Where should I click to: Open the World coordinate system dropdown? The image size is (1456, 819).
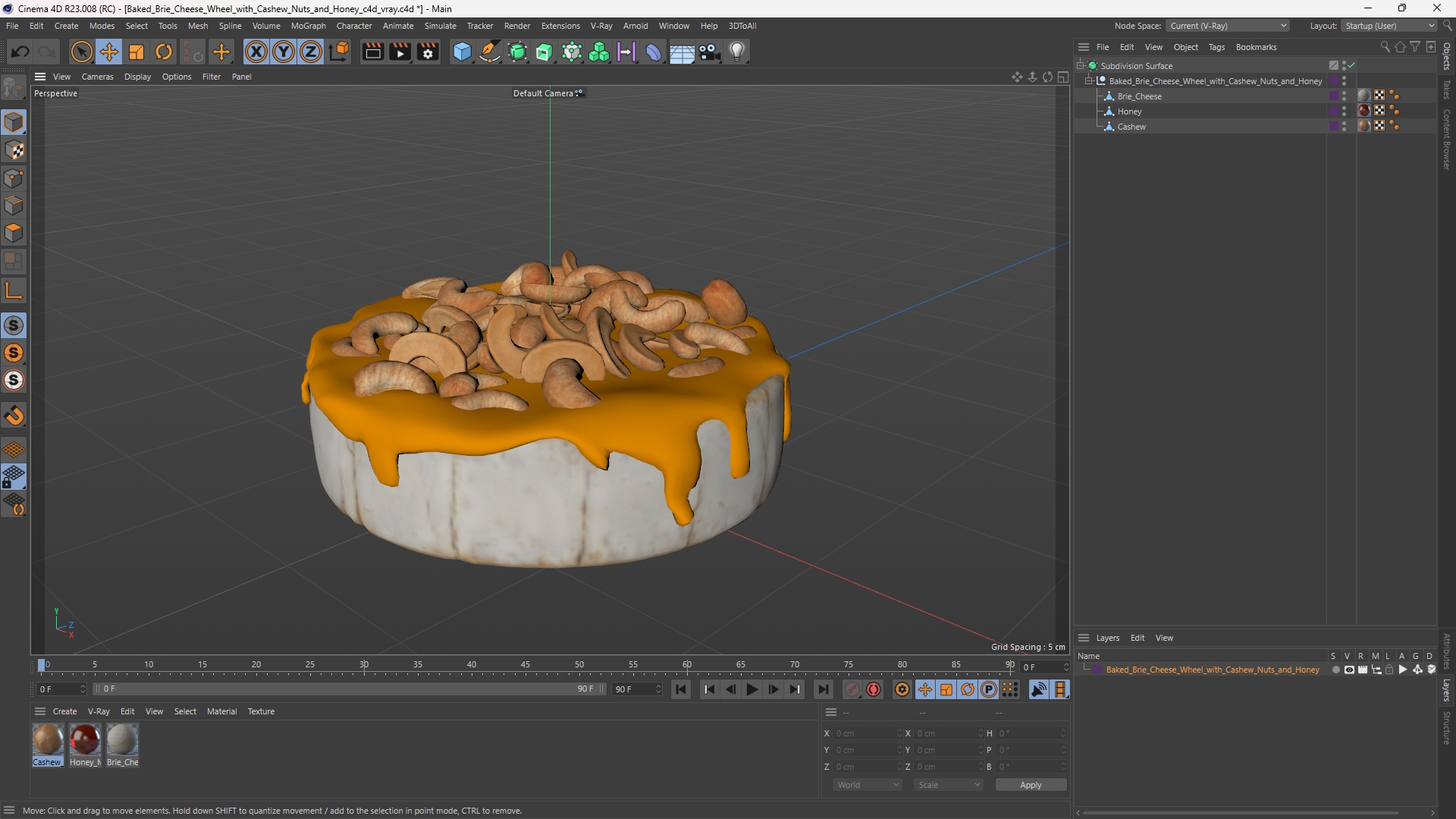coord(867,785)
